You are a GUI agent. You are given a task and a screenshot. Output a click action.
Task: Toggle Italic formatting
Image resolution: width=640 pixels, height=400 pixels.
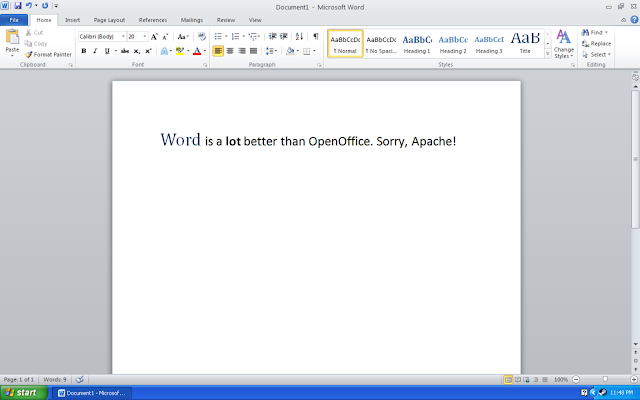tap(95, 51)
